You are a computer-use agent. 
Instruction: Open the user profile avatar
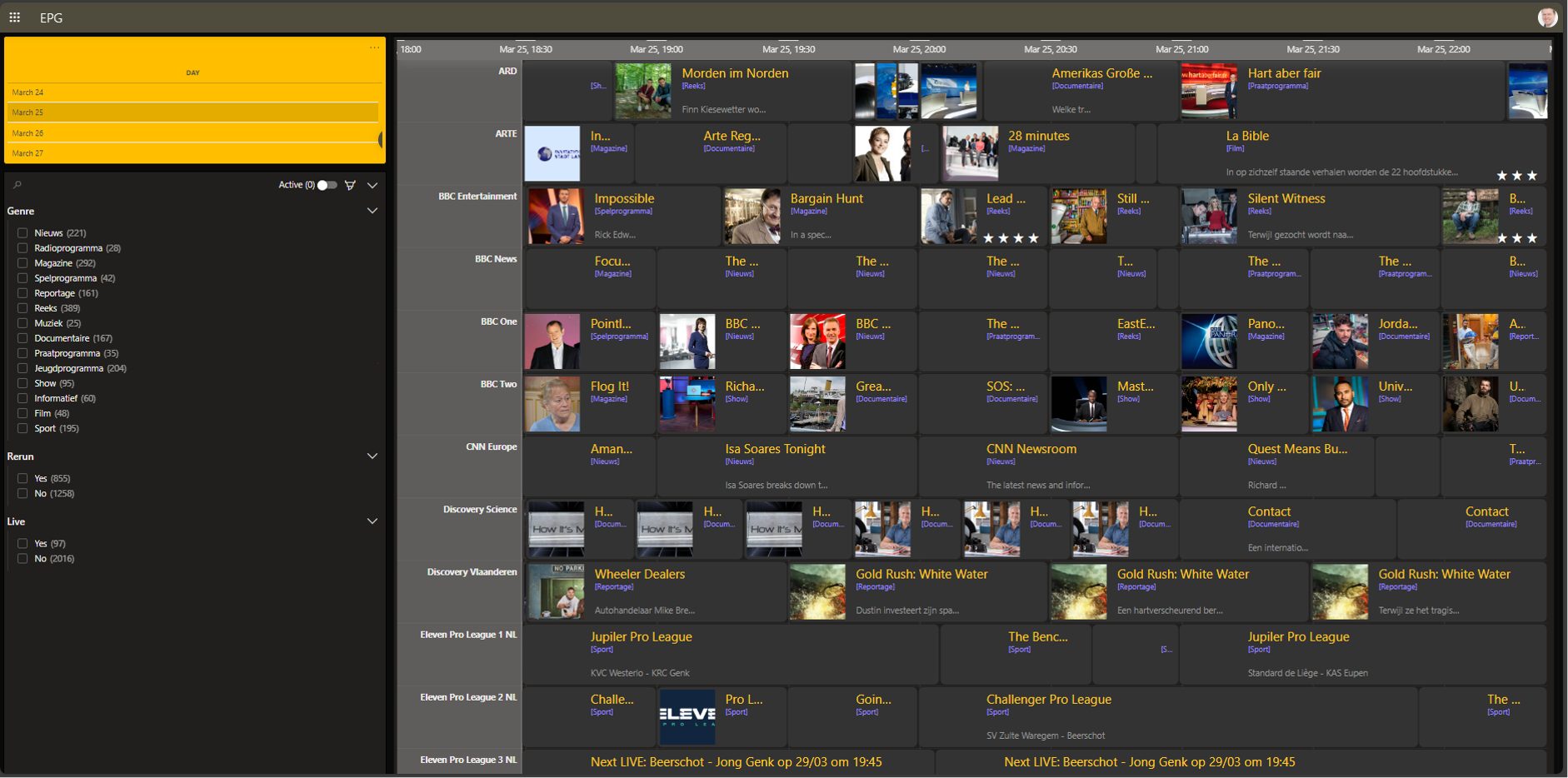(1547, 17)
